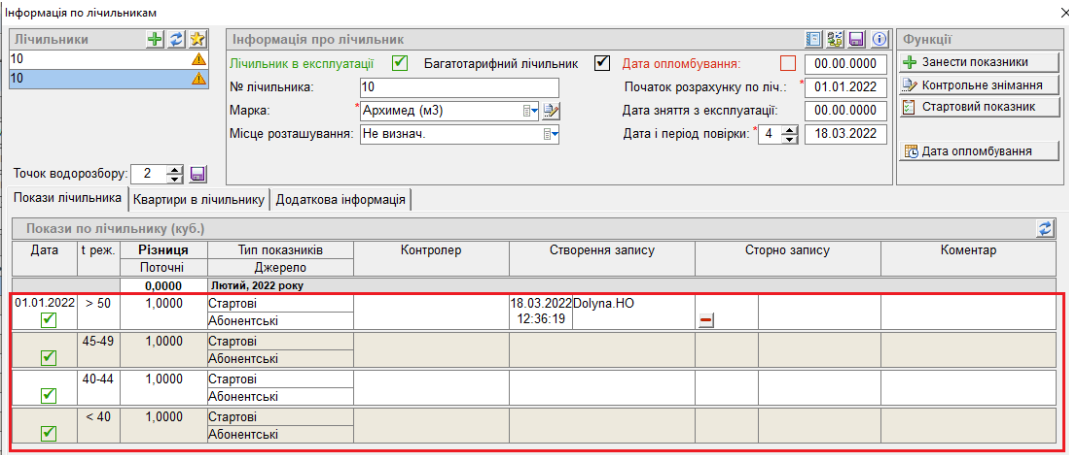
Task: Expand the Місце розташування dropdown
Action: click(551, 134)
